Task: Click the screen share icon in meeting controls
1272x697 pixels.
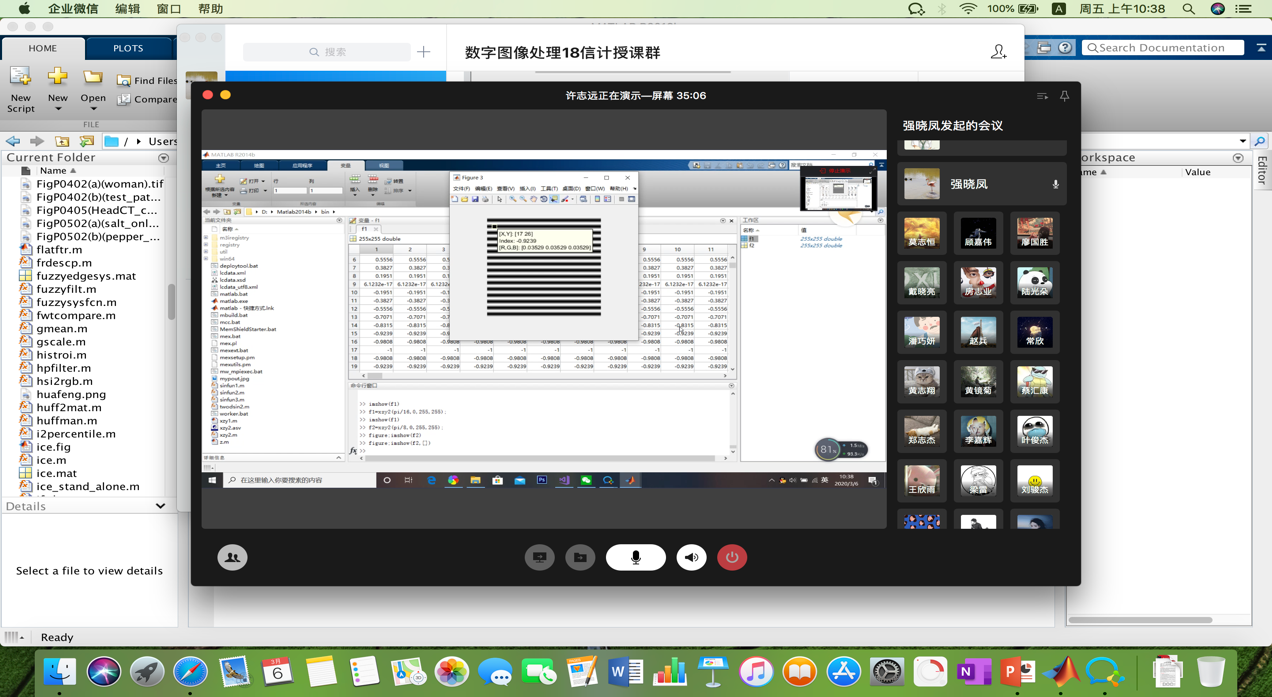Action: click(x=539, y=557)
